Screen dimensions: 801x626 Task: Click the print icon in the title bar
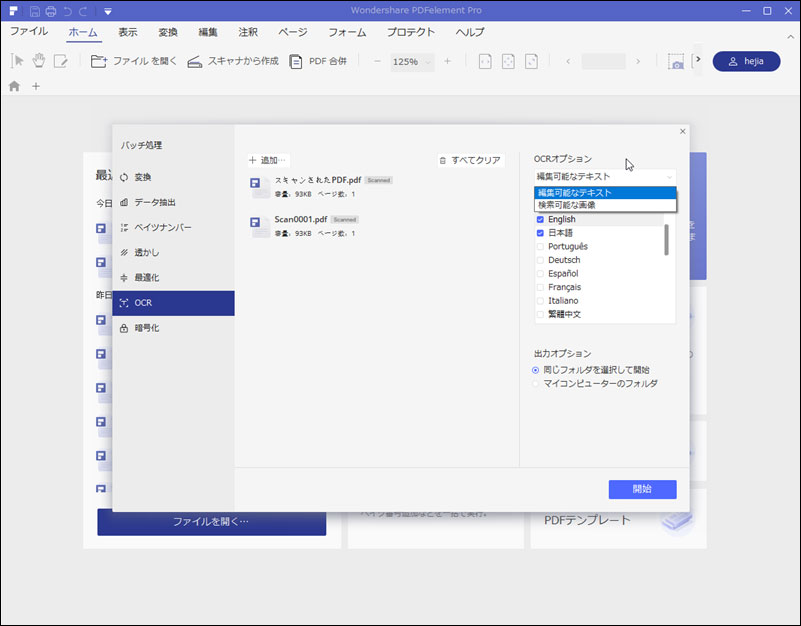pyautogui.click(x=51, y=11)
